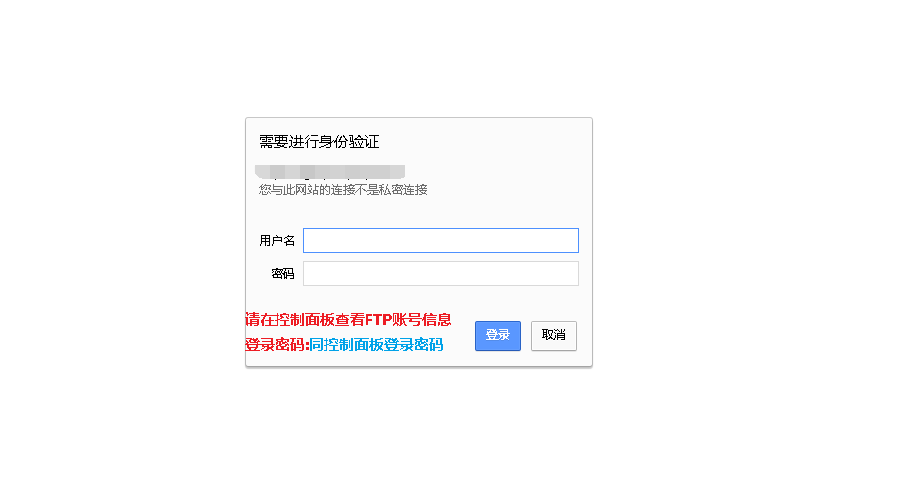Open the blue 同控制面板登录密码 text
924x497 pixels.
[x=377, y=345]
